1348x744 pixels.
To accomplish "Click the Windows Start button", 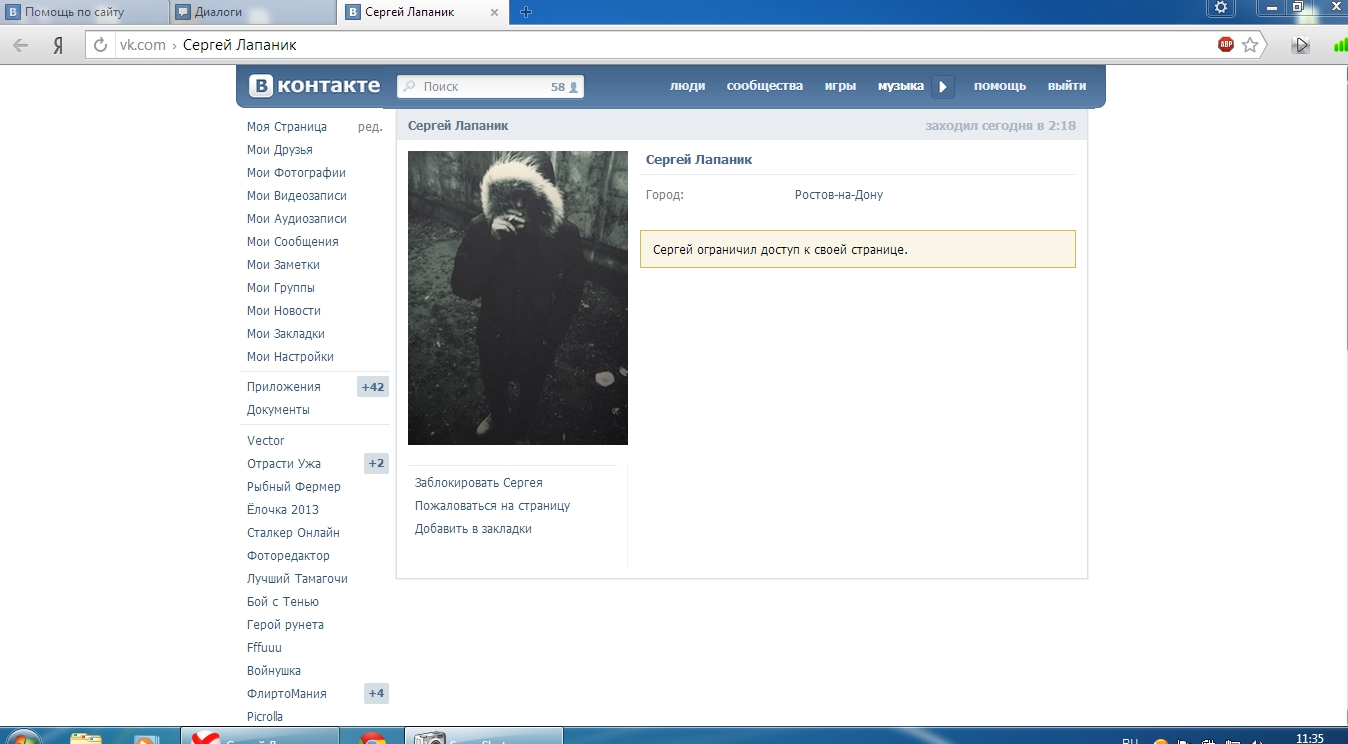I will pyautogui.click(x=22, y=738).
